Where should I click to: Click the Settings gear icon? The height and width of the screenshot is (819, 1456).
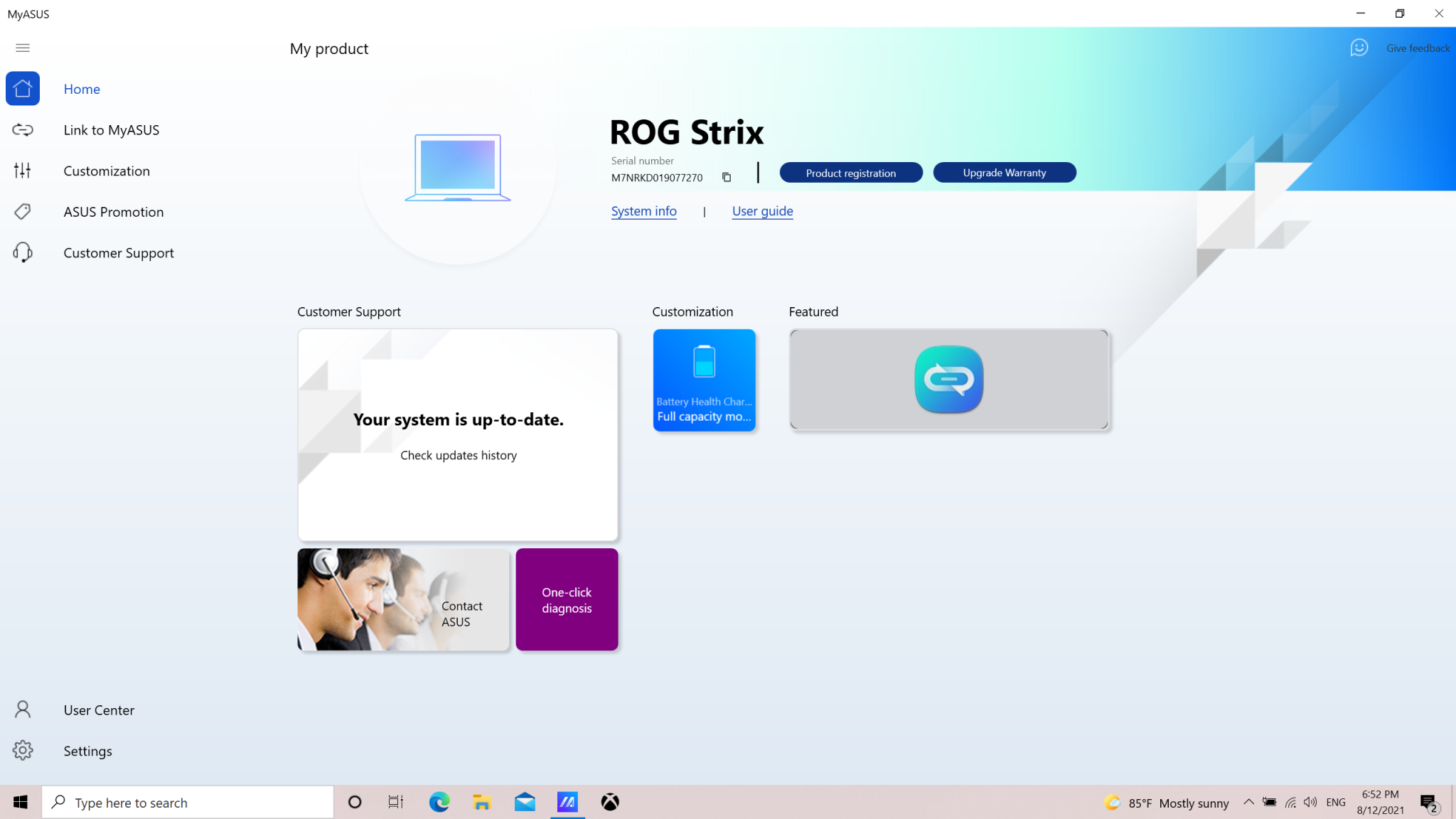pyautogui.click(x=23, y=751)
